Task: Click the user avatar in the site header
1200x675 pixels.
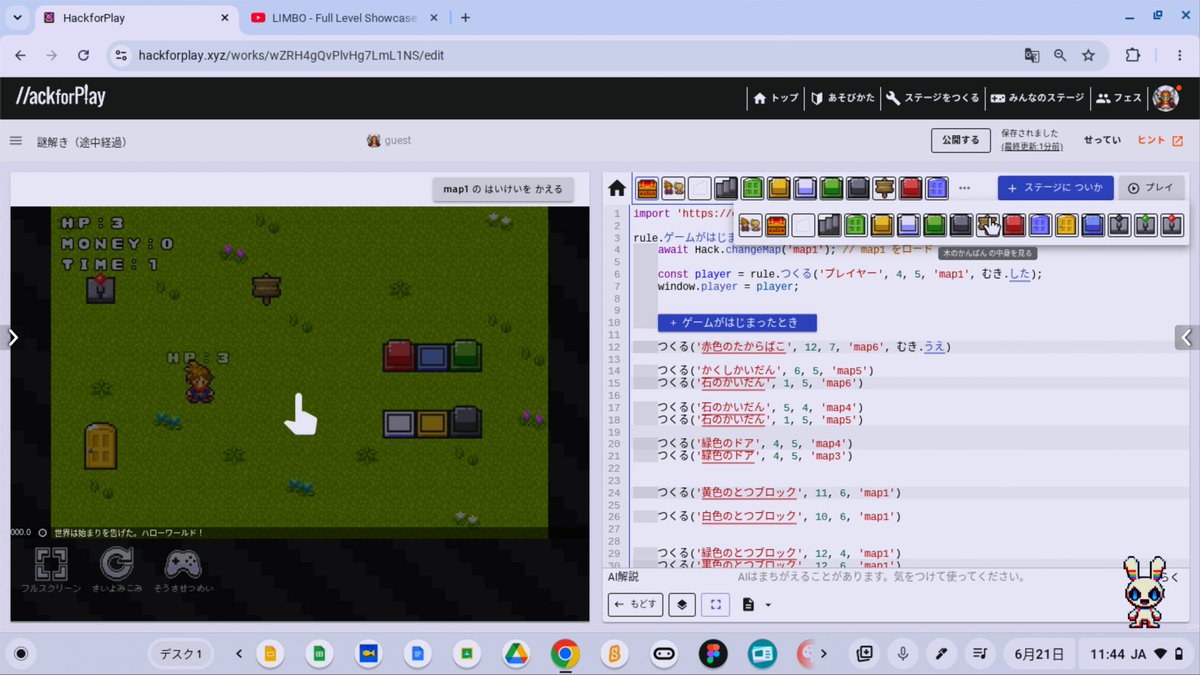Action: [x=1165, y=98]
